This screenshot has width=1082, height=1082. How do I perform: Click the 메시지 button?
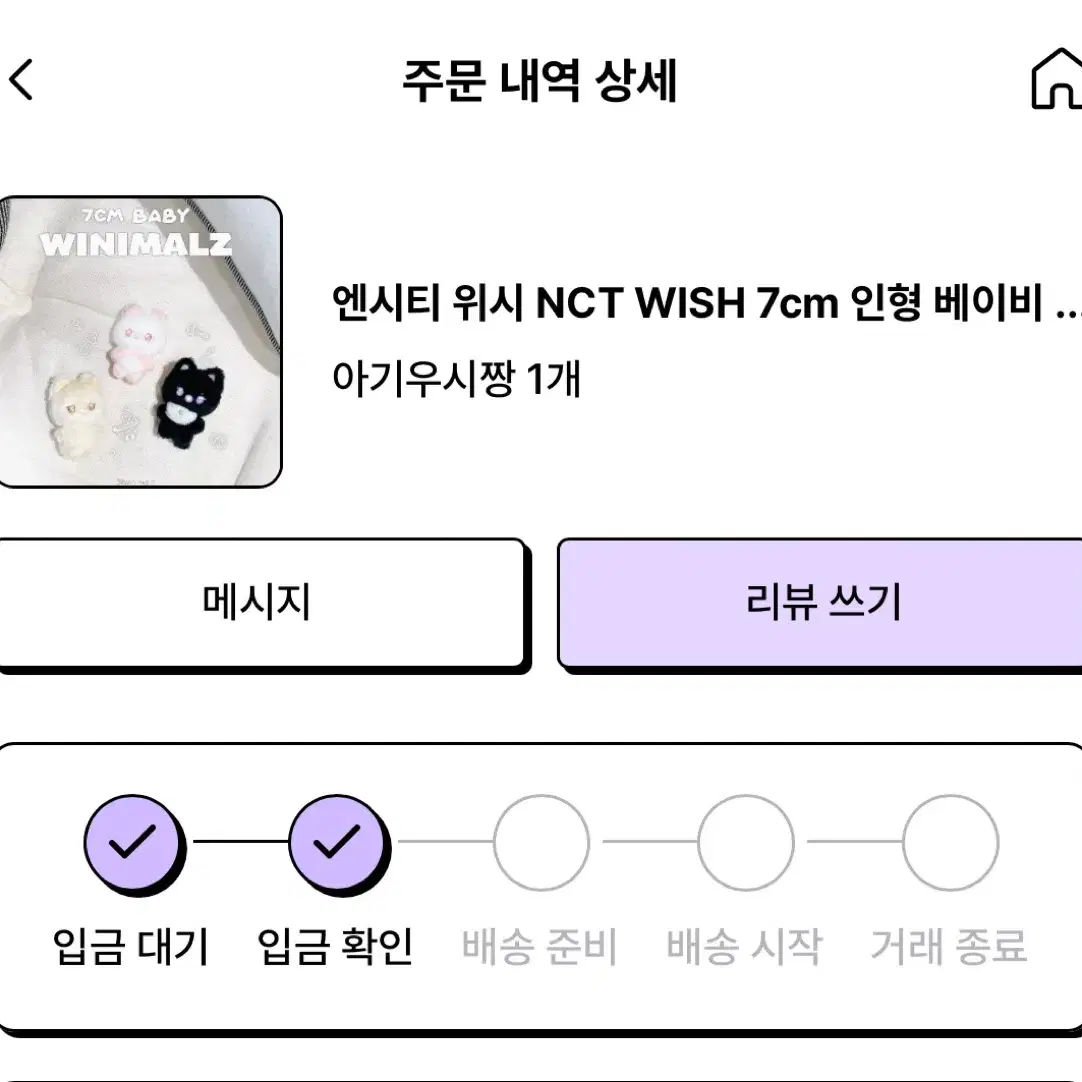262,602
